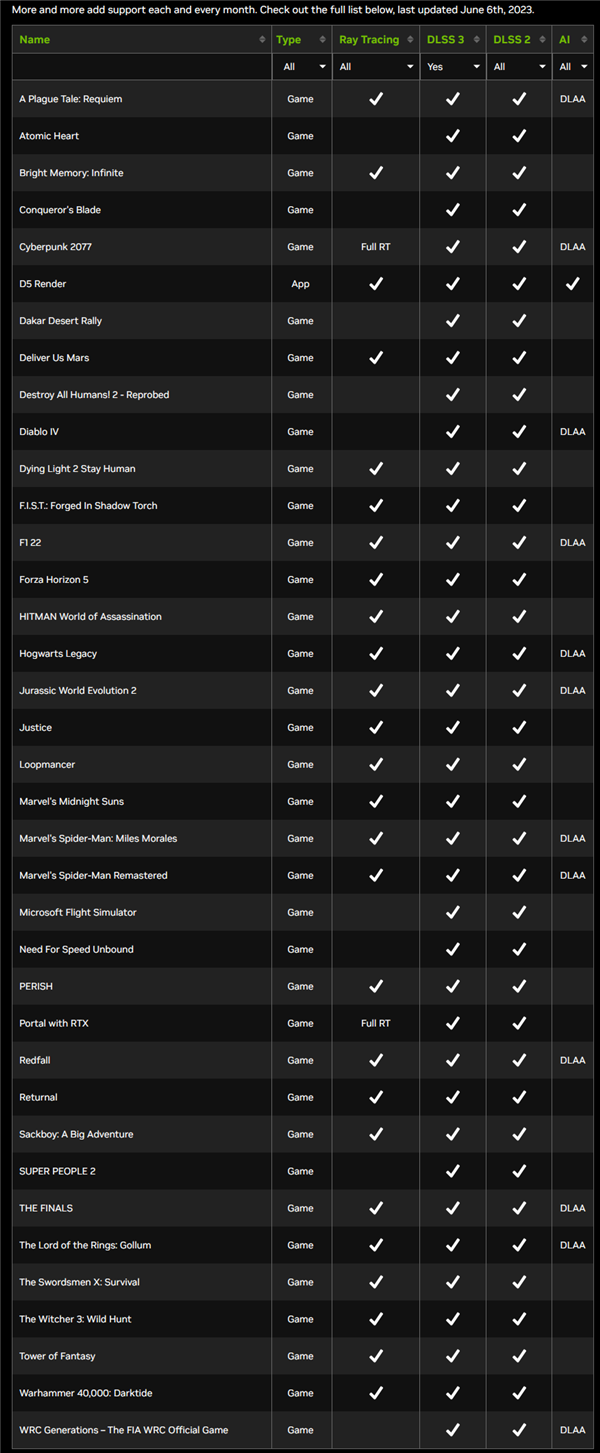Click the sort arrows in the AI header

tap(585, 40)
